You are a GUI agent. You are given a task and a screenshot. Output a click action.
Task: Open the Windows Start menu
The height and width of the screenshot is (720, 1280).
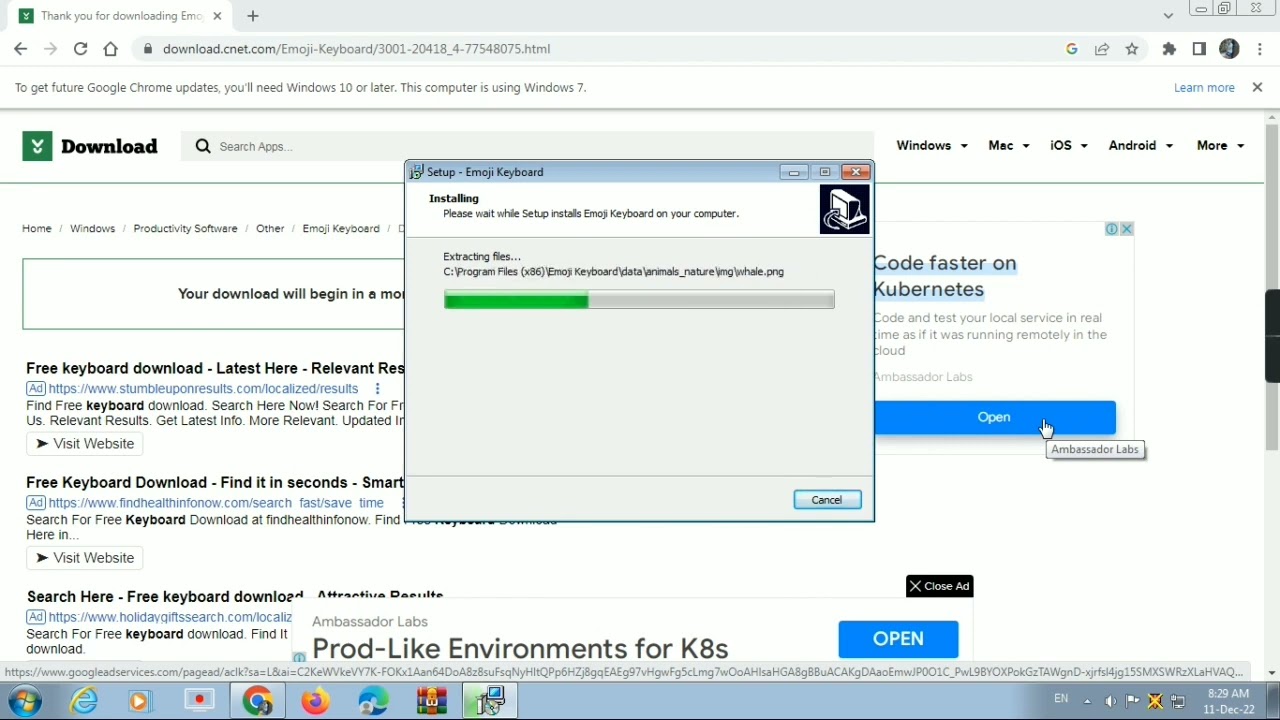pyautogui.click(x=25, y=700)
